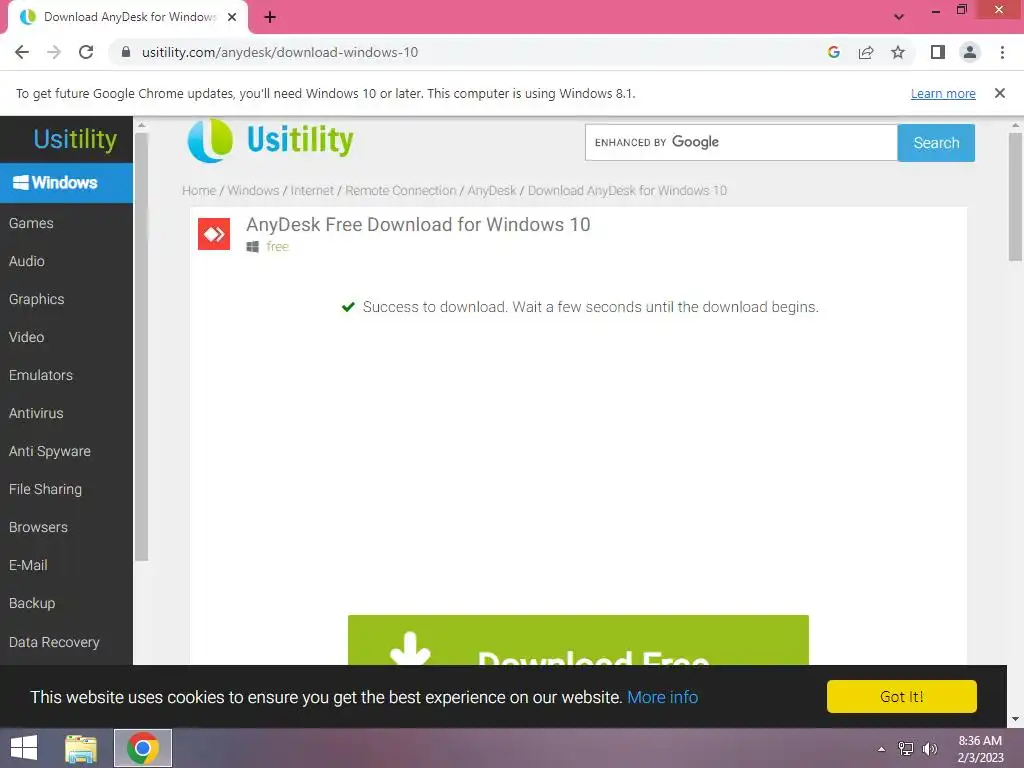Screen dimensions: 1024x768
Task: Open the volume speaker tray icon
Action: 930,749
